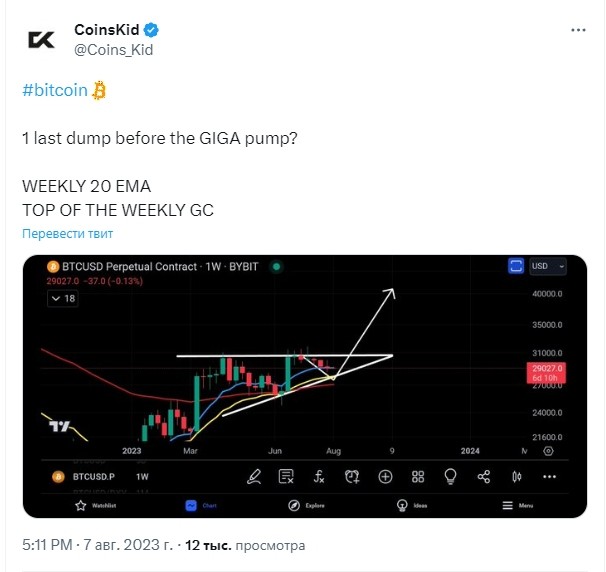Open the Menu tab
Viewport: 606px width, 572px height.
point(517,506)
